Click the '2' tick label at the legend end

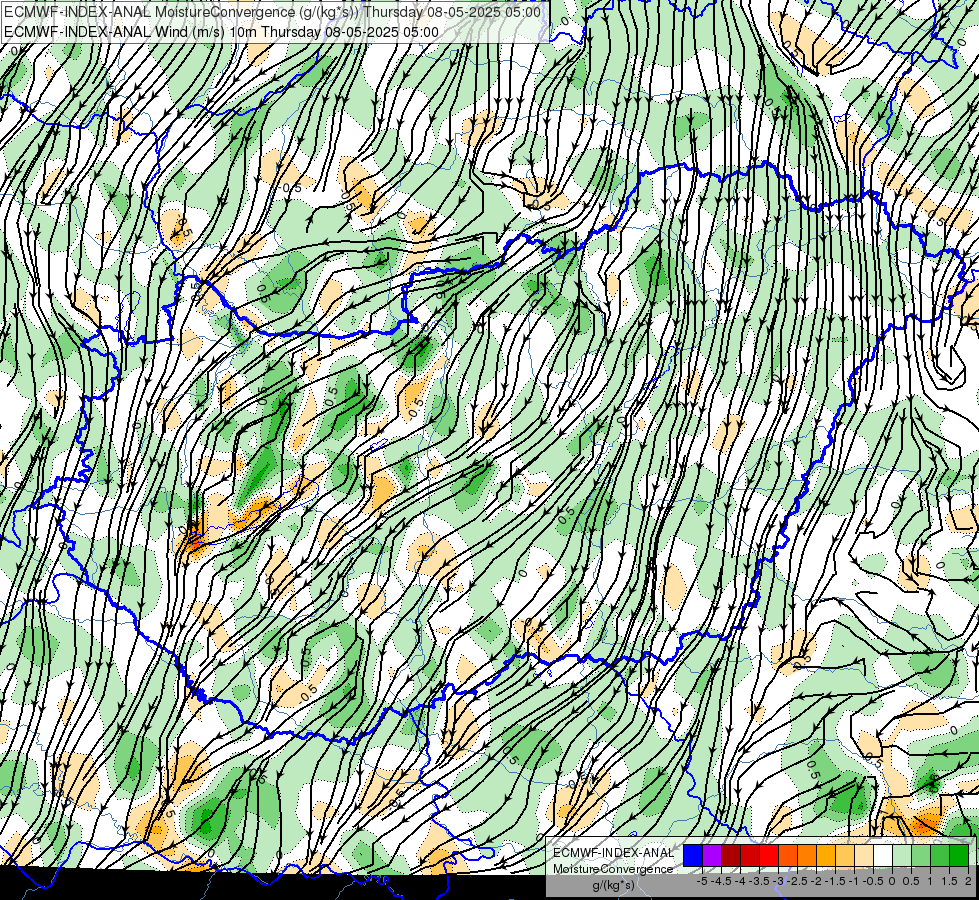coord(968,881)
